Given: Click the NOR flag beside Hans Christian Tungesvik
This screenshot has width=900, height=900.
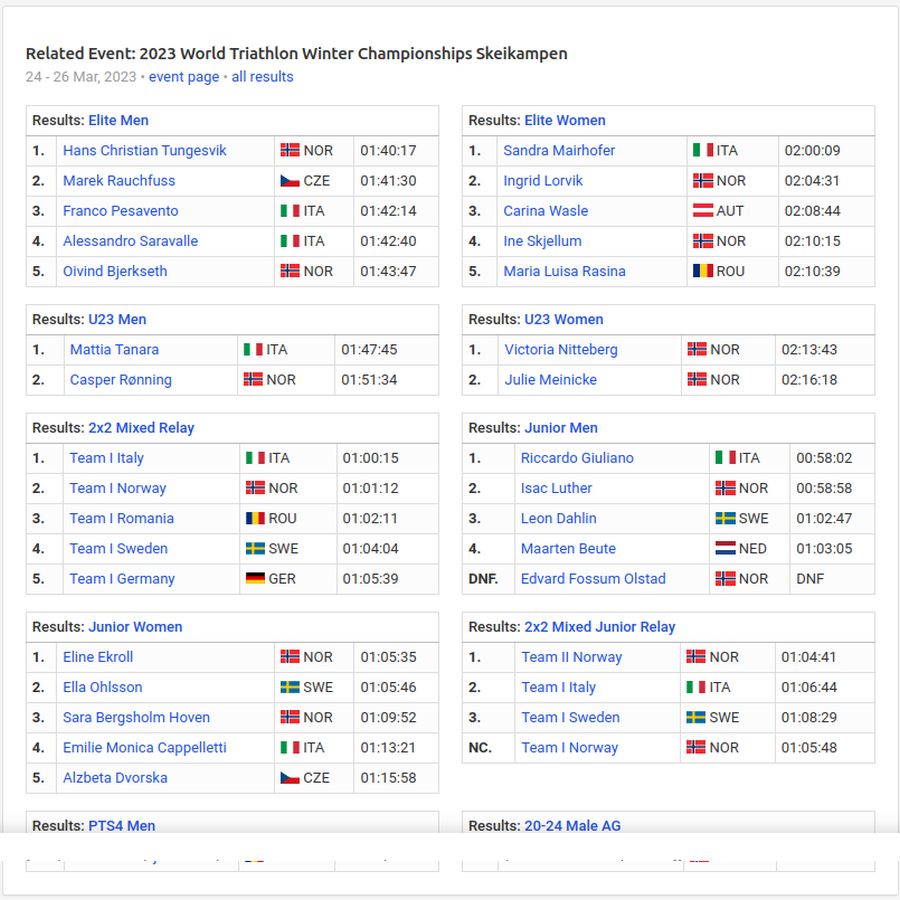Looking at the screenshot, I should [289, 150].
